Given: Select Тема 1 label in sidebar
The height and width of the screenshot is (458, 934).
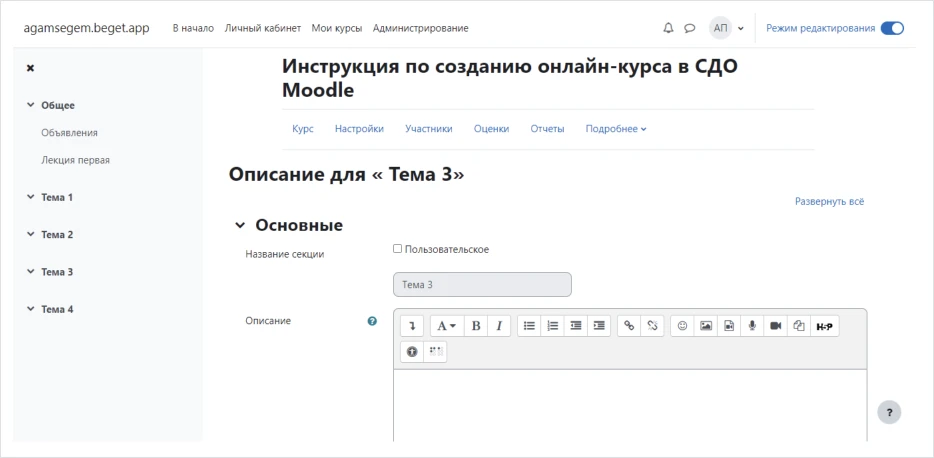Looking at the screenshot, I should (57, 197).
